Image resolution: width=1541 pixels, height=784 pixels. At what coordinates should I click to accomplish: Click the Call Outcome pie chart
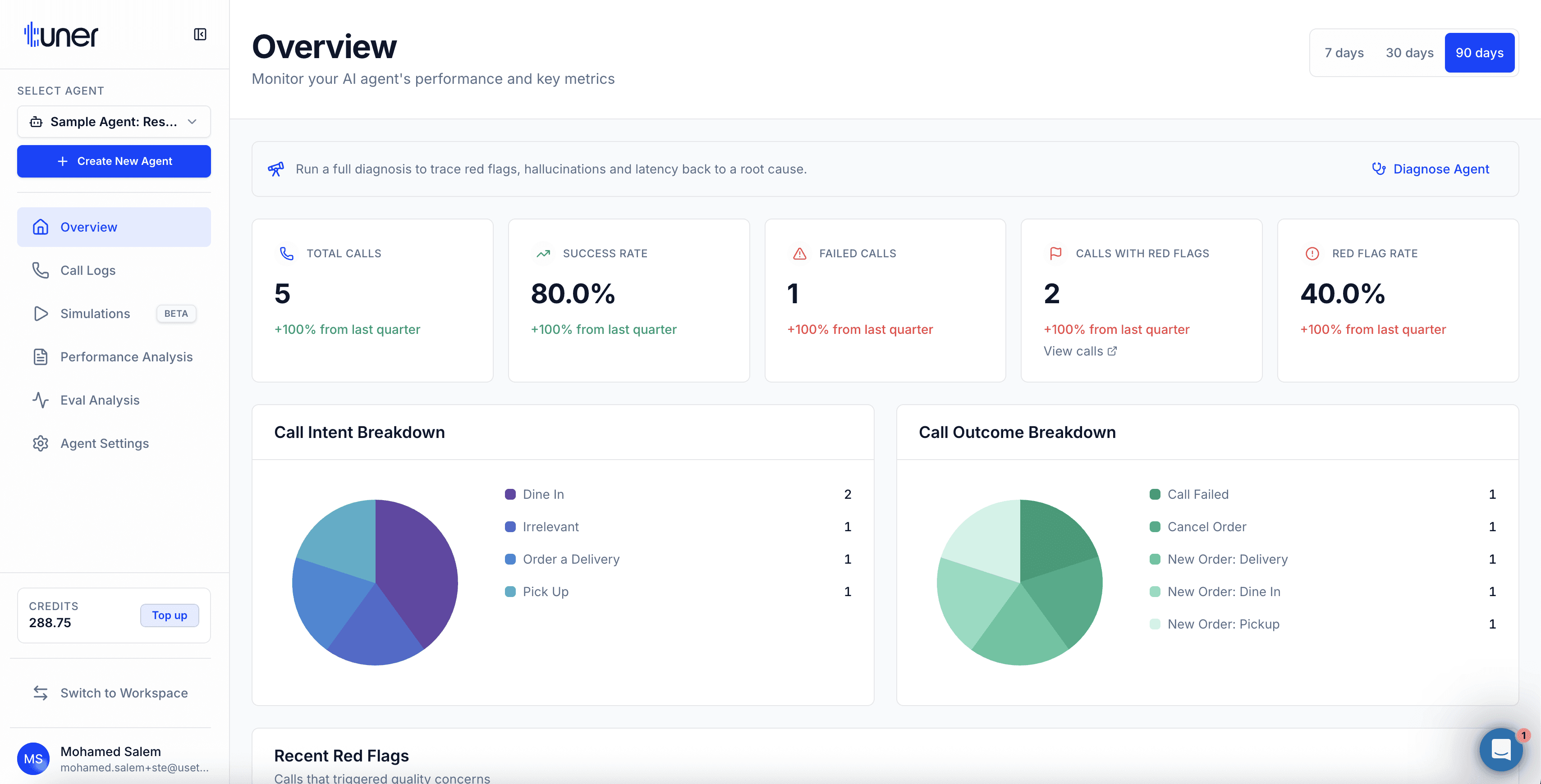click(x=1020, y=582)
